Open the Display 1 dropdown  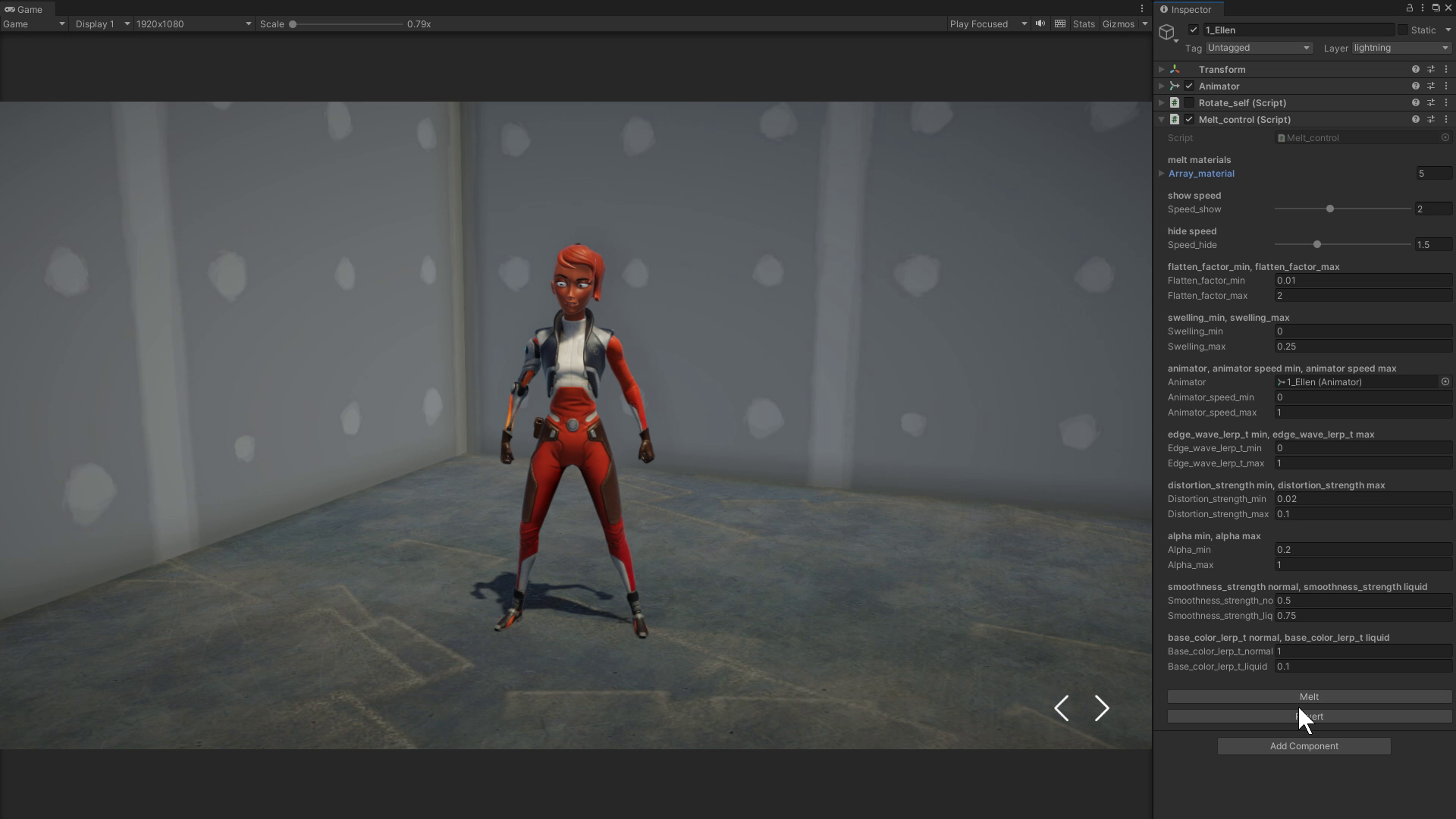[x=102, y=24]
